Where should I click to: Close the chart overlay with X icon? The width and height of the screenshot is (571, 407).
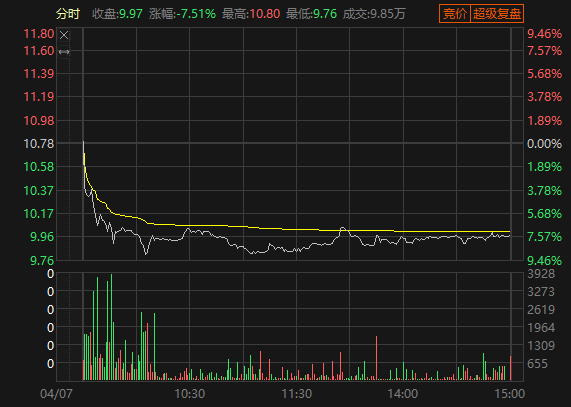[x=64, y=35]
